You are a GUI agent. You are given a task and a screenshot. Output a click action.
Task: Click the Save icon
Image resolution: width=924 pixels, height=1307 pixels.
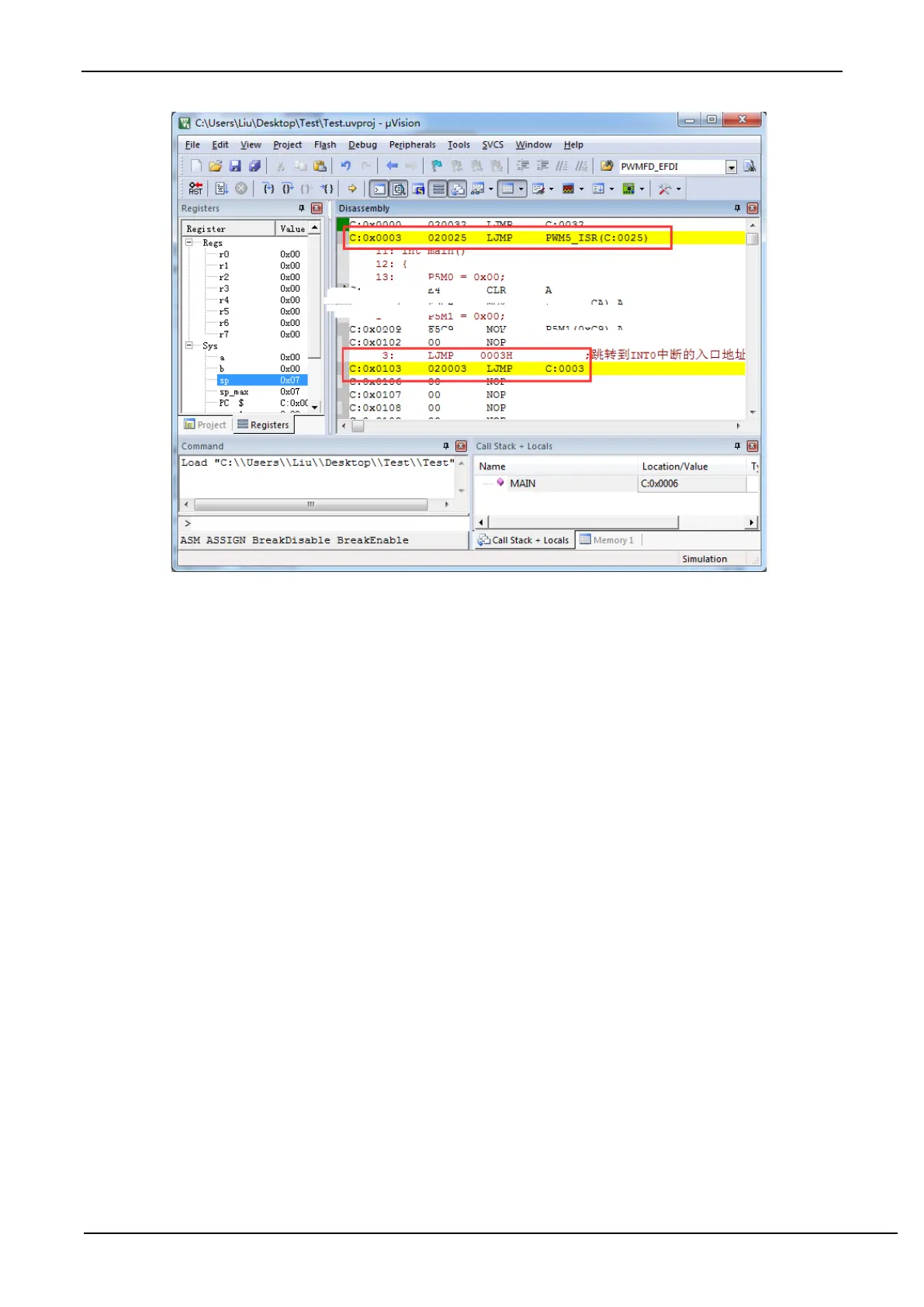click(x=235, y=166)
